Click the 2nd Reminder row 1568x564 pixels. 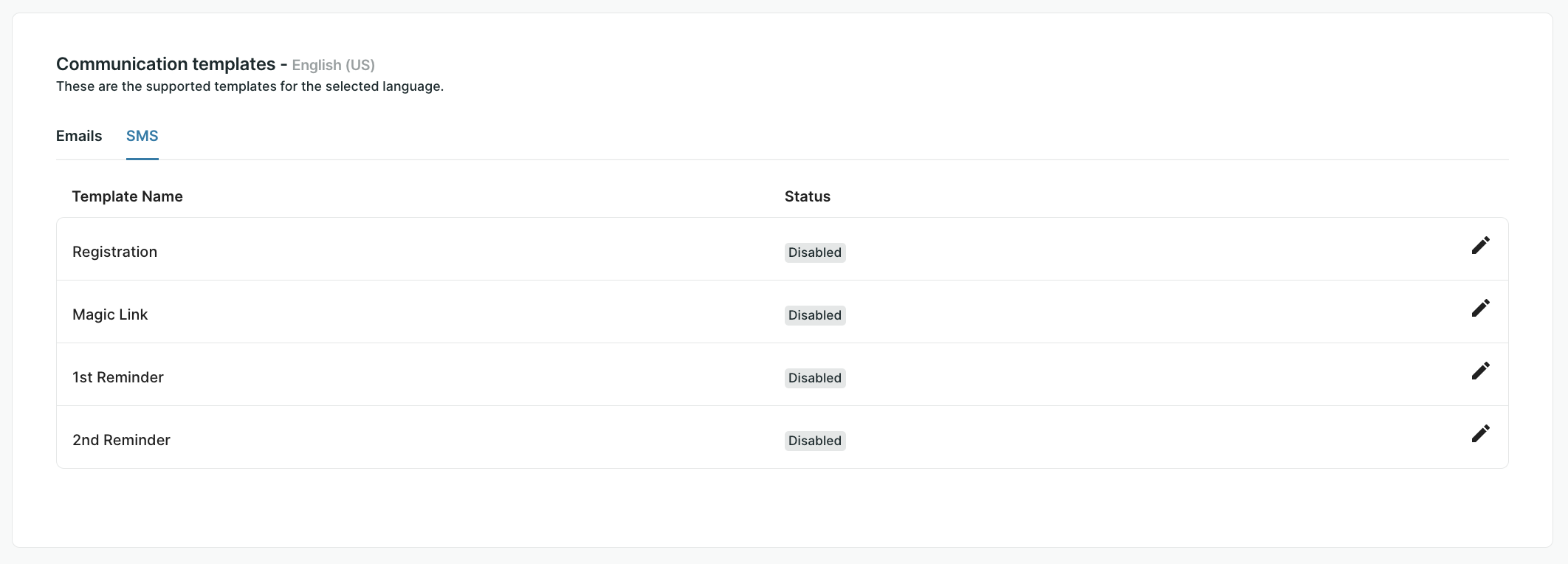pyautogui.click(x=120, y=439)
